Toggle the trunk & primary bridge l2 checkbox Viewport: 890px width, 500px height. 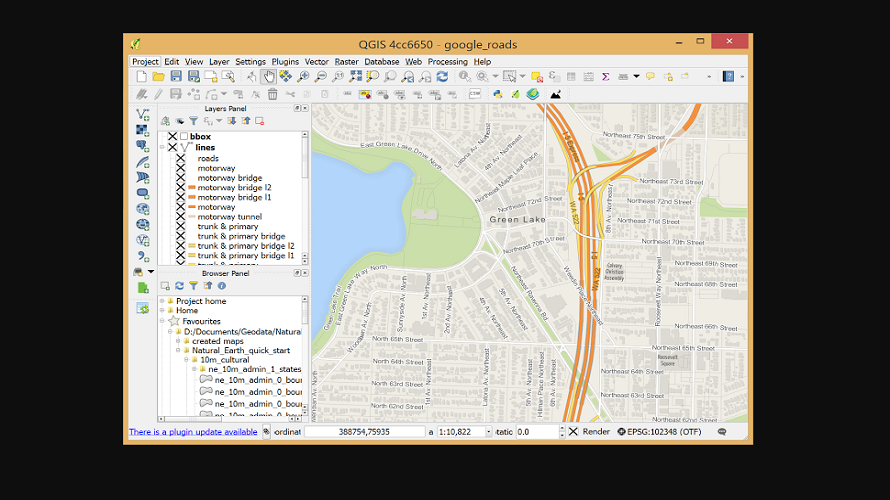(180, 246)
